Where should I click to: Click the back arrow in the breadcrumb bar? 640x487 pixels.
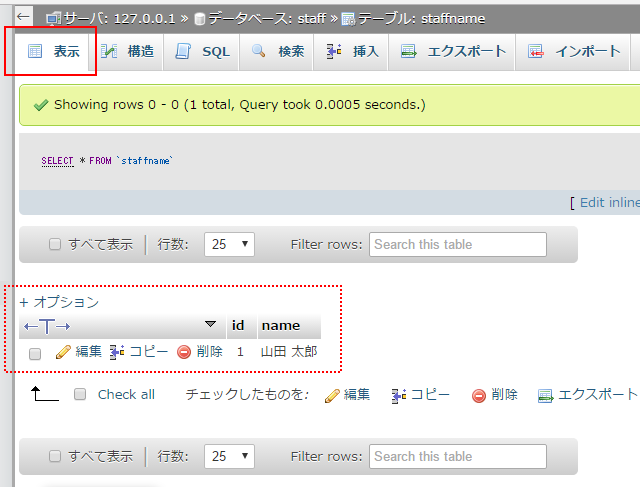click(23, 17)
